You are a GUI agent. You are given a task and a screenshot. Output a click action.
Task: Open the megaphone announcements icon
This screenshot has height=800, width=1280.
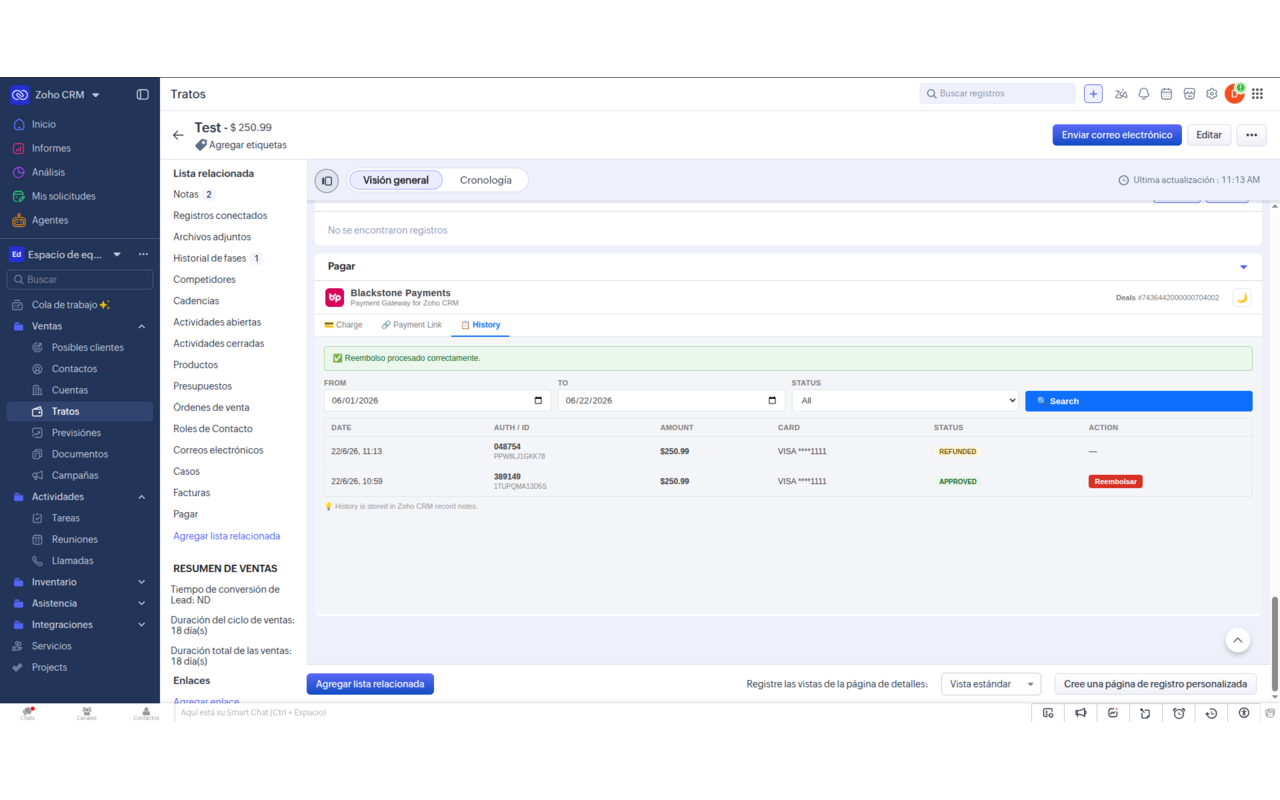(x=1081, y=713)
